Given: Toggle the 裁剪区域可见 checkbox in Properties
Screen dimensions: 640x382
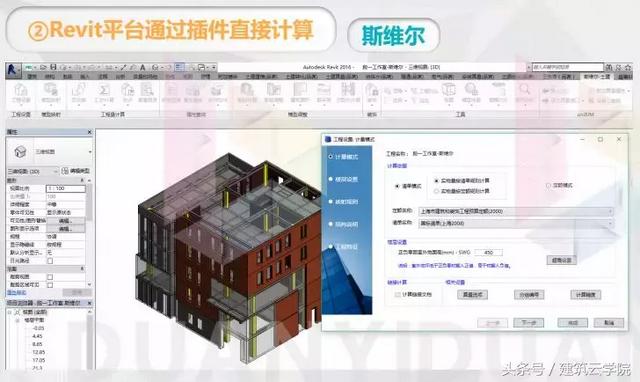Looking at the screenshot, I should tap(50, 285).
